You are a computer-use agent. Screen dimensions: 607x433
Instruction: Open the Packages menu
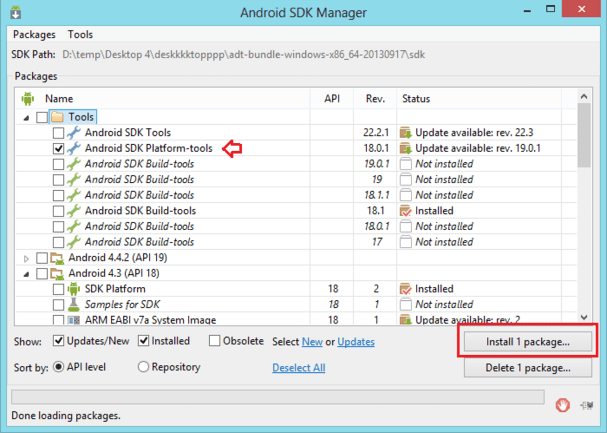(34, 34)
